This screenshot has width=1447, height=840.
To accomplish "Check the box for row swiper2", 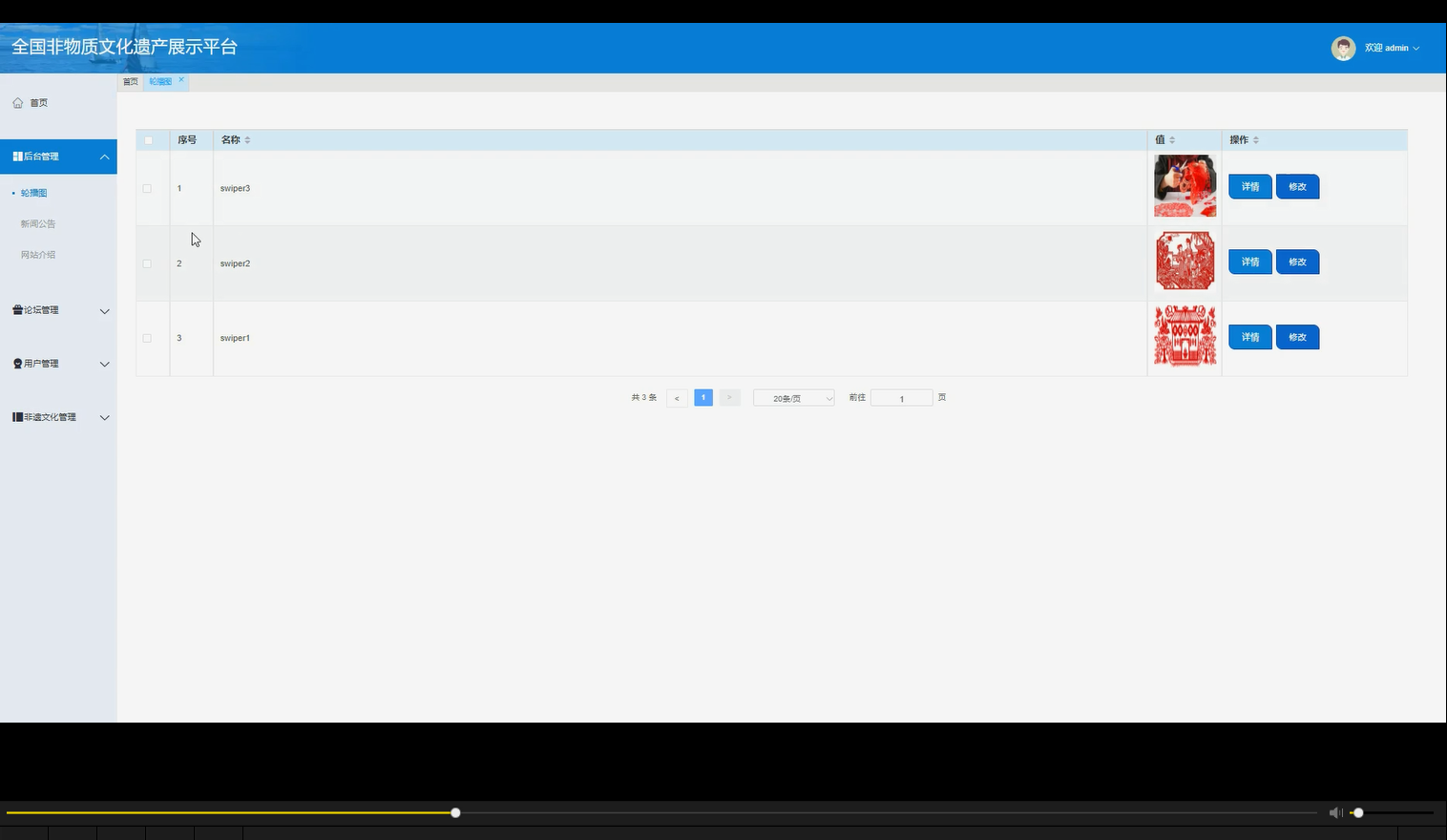I will click(147, 263).
